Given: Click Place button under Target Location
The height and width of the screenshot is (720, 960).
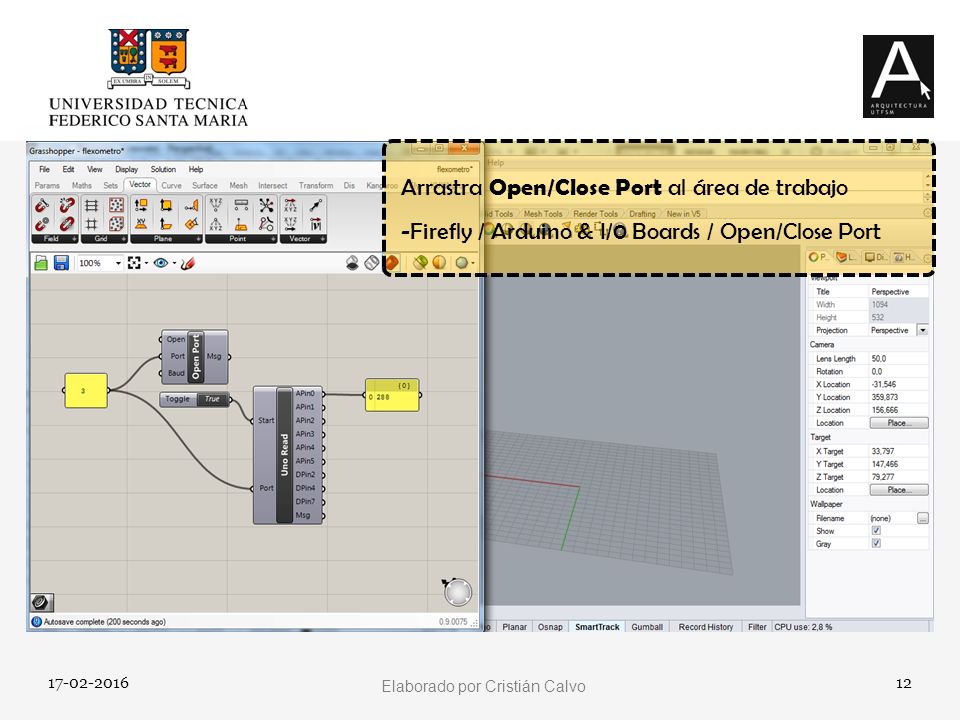Looking at the screenshot, I should click(899, 490).
